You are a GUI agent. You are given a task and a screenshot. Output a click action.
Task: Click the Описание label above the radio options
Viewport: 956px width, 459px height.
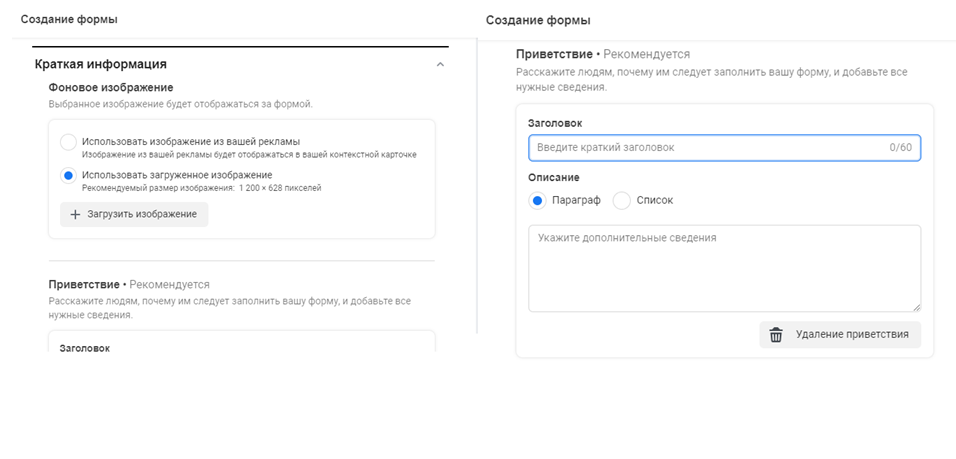pos(554,178)
